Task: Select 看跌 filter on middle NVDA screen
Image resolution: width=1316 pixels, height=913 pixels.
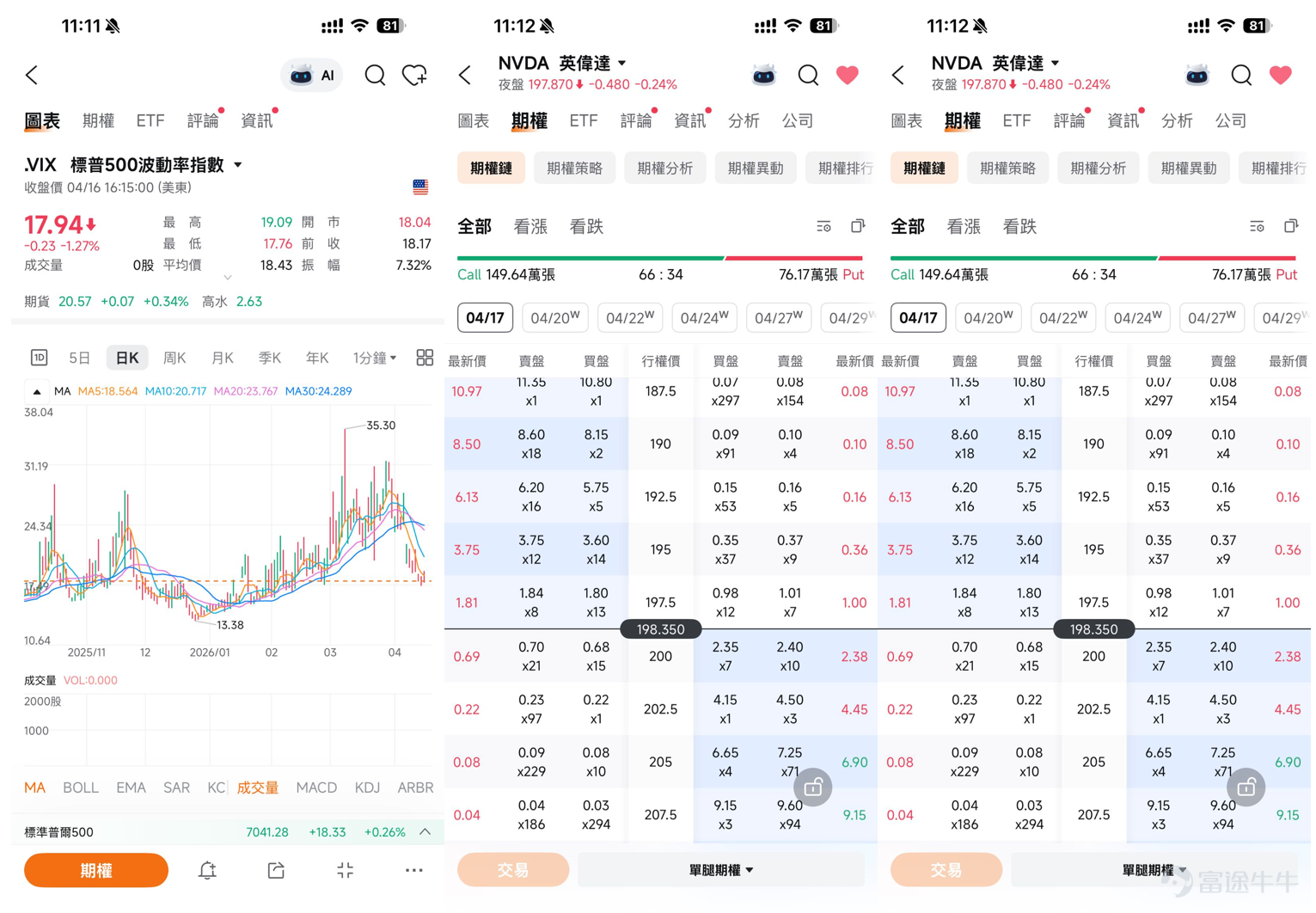Action: pyautogui.click(x=586, y=227)
